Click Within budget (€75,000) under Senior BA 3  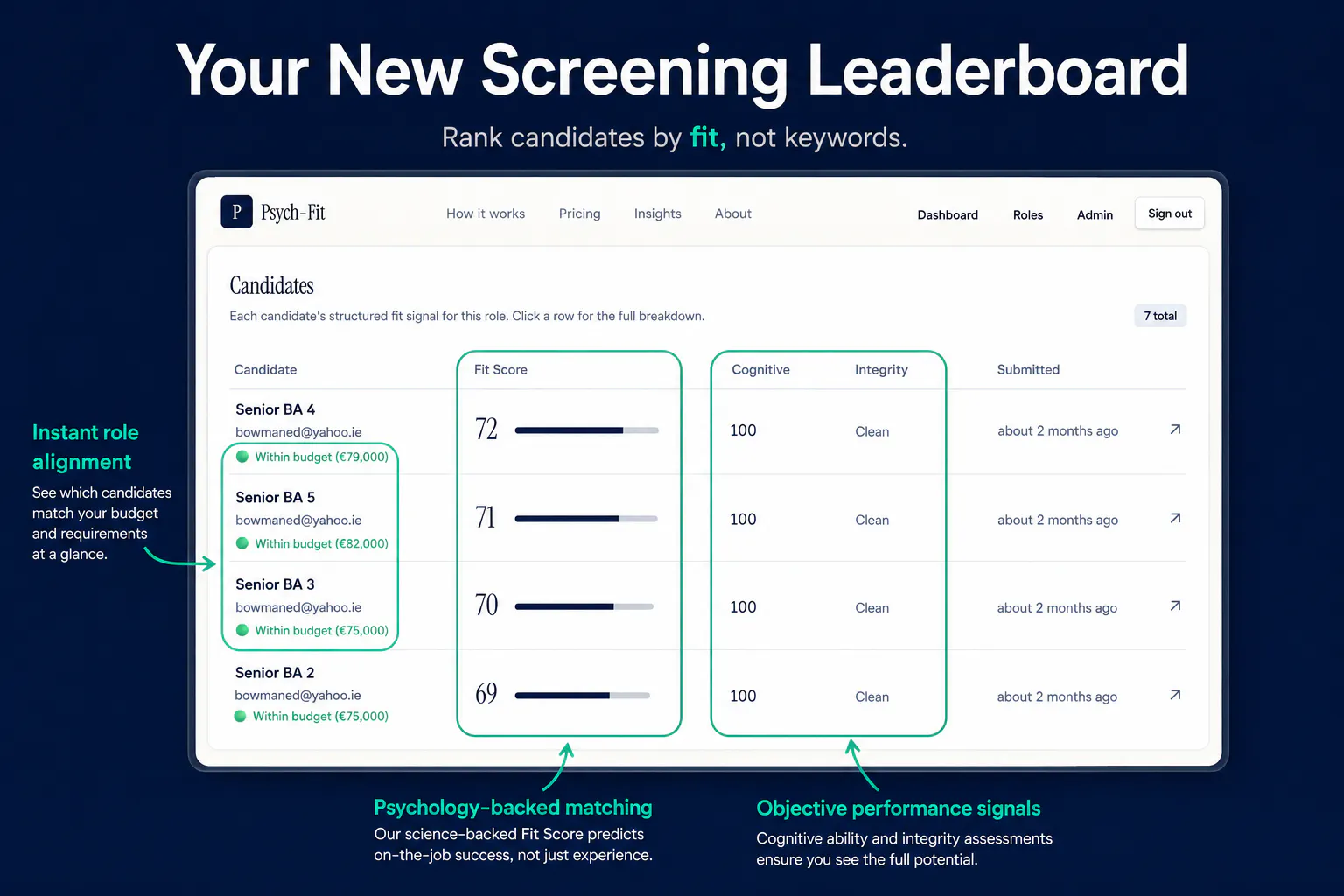tap(321, 630)
